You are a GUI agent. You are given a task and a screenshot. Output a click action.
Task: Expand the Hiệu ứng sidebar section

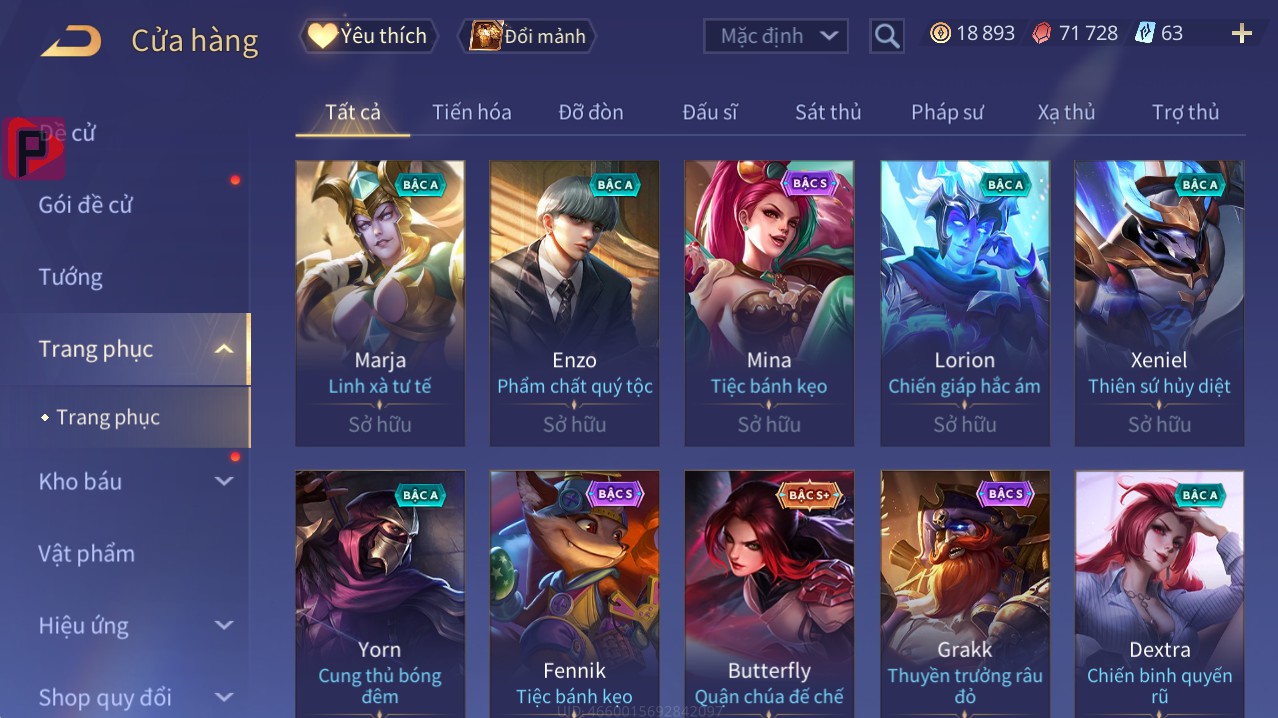click(x=224, y=625)
